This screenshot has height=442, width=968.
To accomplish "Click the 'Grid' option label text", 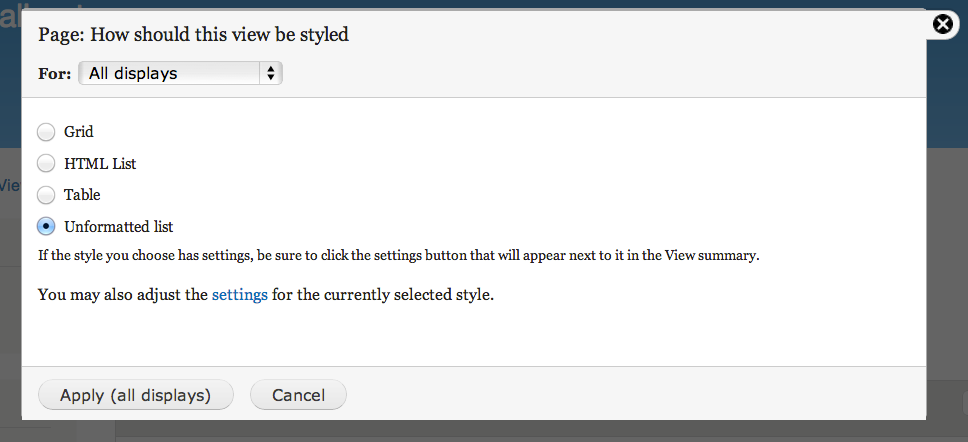I will tap(78, 131).
